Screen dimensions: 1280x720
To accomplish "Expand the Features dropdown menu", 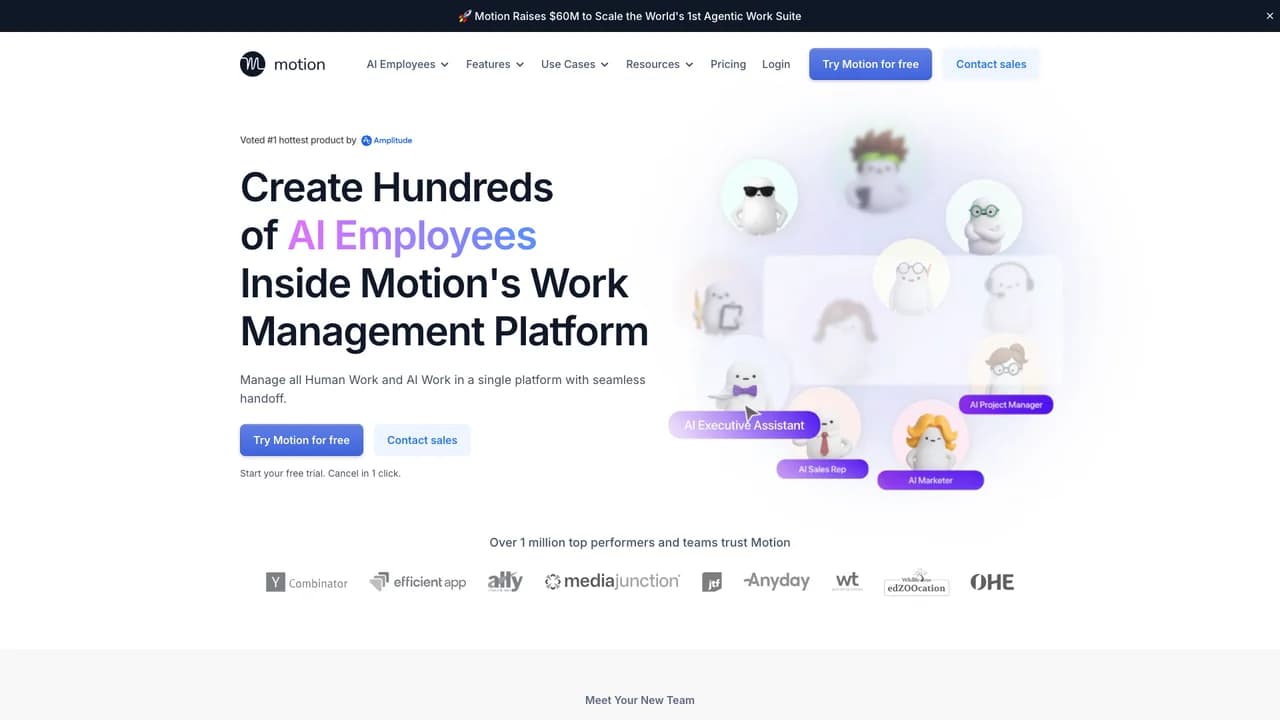I will 495,64.
